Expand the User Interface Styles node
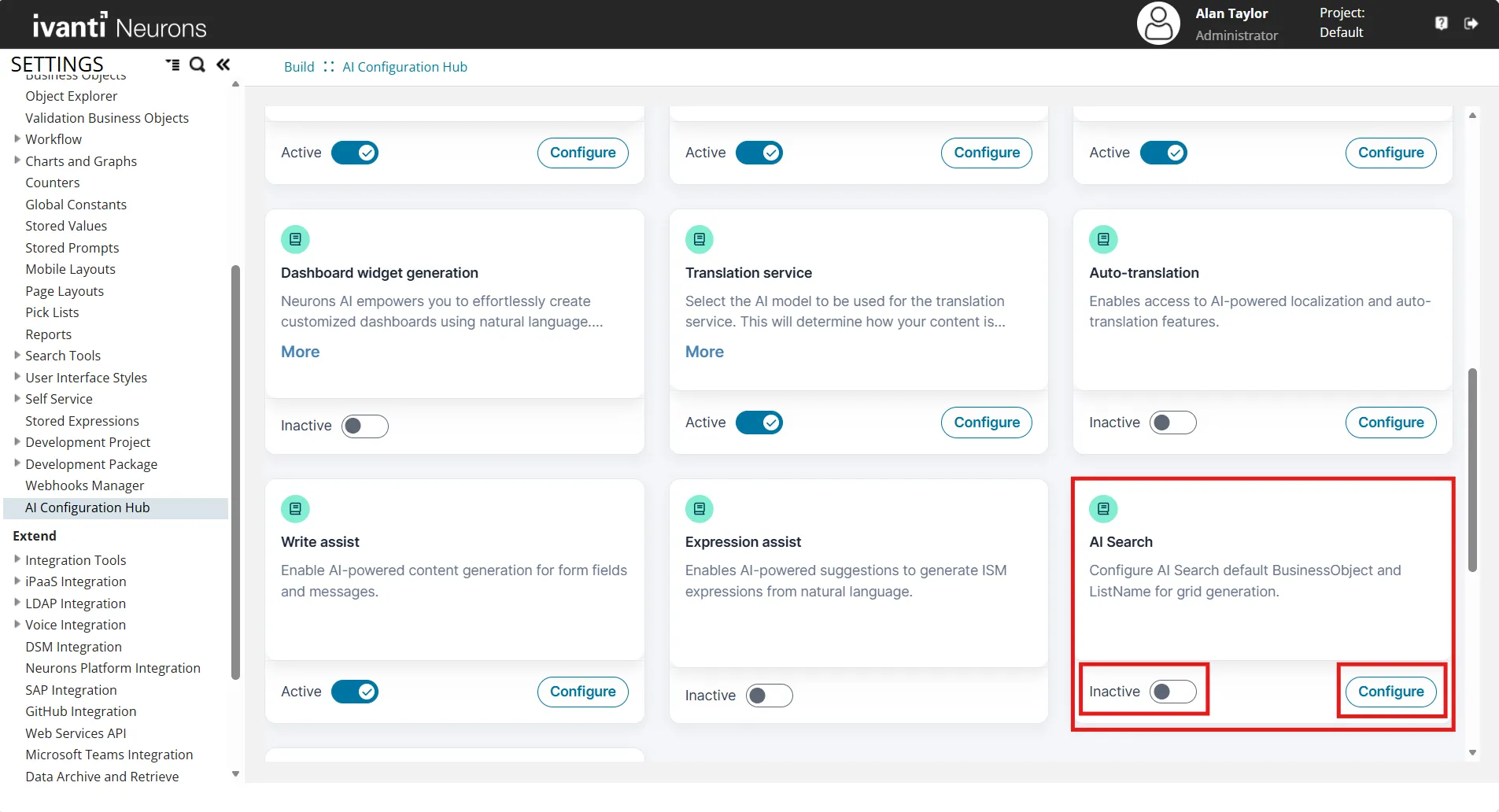 (17, 377)
